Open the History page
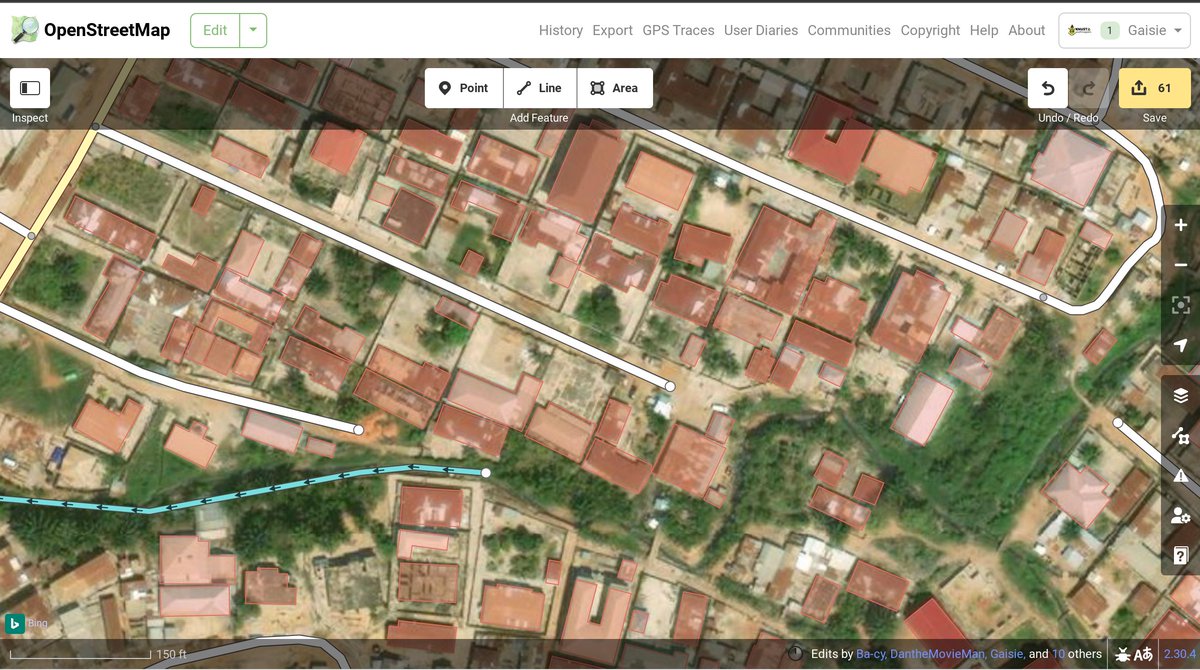 (x=560, y=30)
